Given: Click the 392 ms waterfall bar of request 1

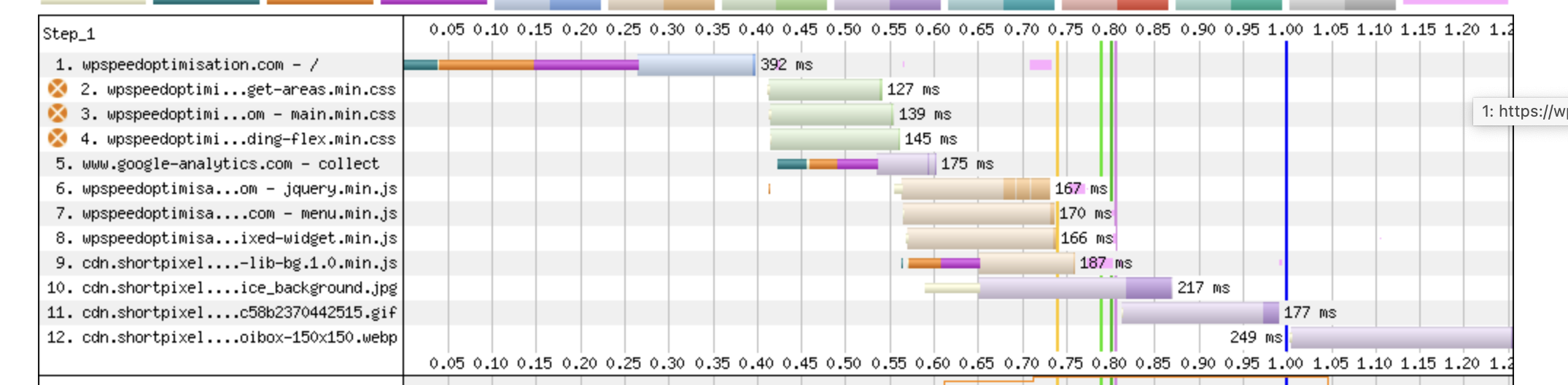Looking at the screenshot, I should pos(580,65).
